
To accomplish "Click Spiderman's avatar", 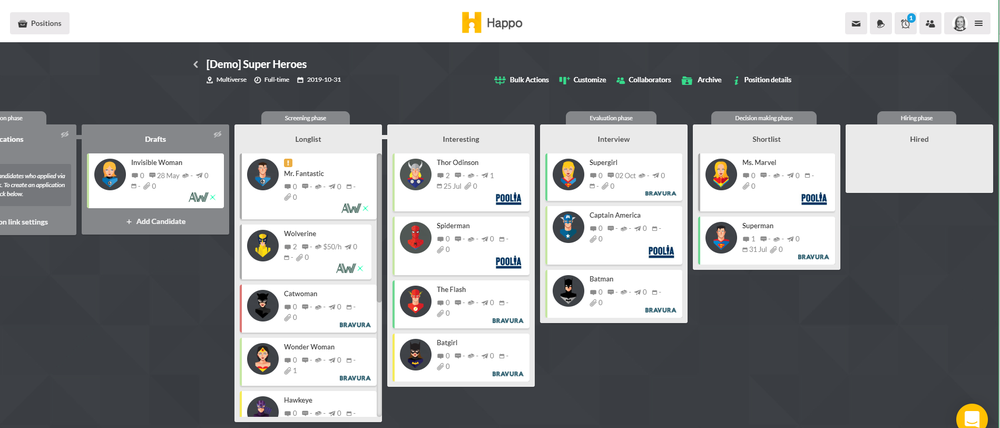I will click(x=416, y=238).
